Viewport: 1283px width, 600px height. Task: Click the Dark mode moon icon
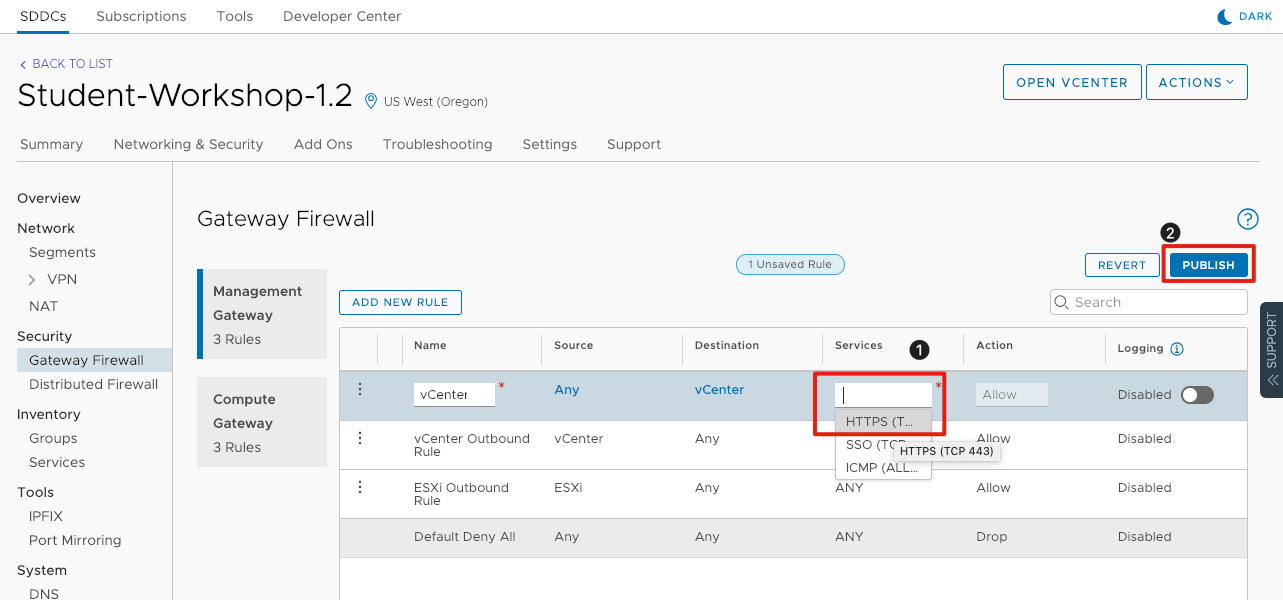point(1224,17)
